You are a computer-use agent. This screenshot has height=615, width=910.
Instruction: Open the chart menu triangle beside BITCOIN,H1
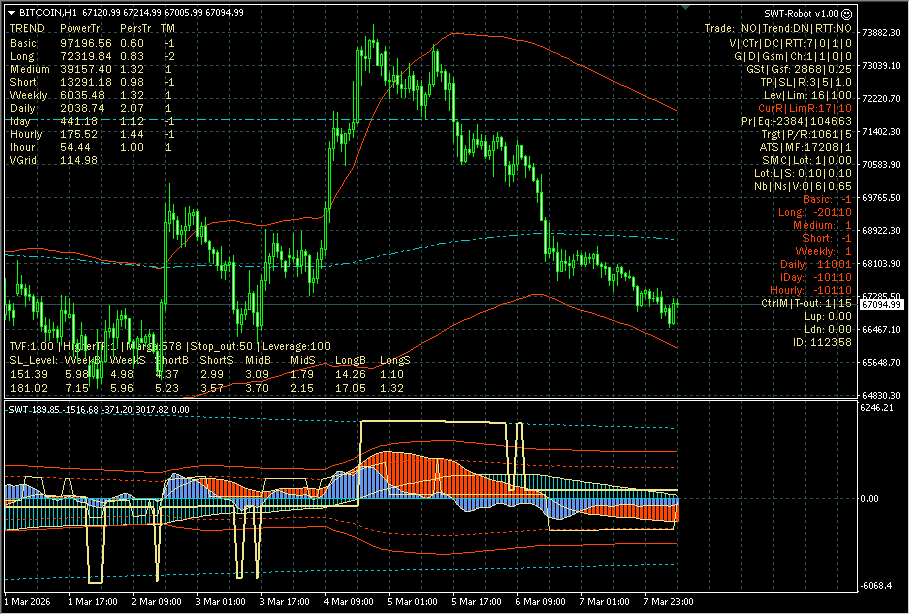(x=12, y=13)
